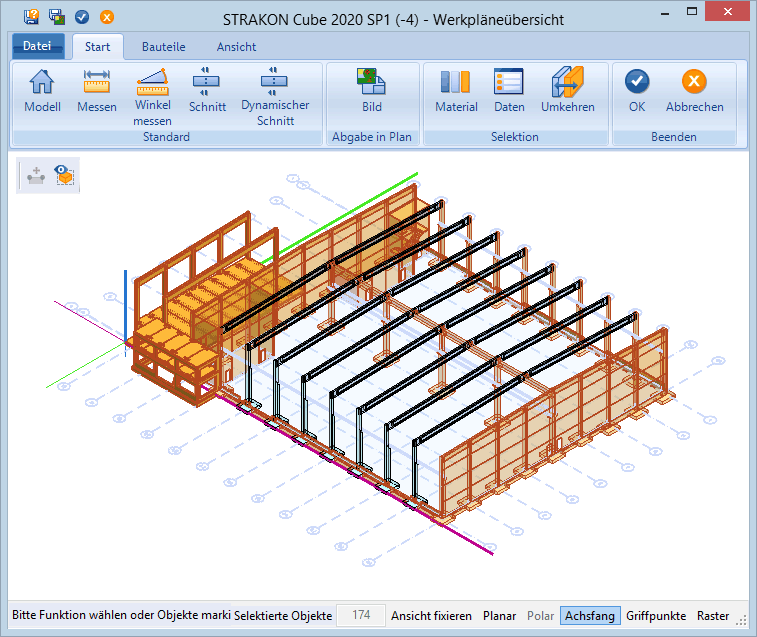Click the Modell home icon

(42, 83)
